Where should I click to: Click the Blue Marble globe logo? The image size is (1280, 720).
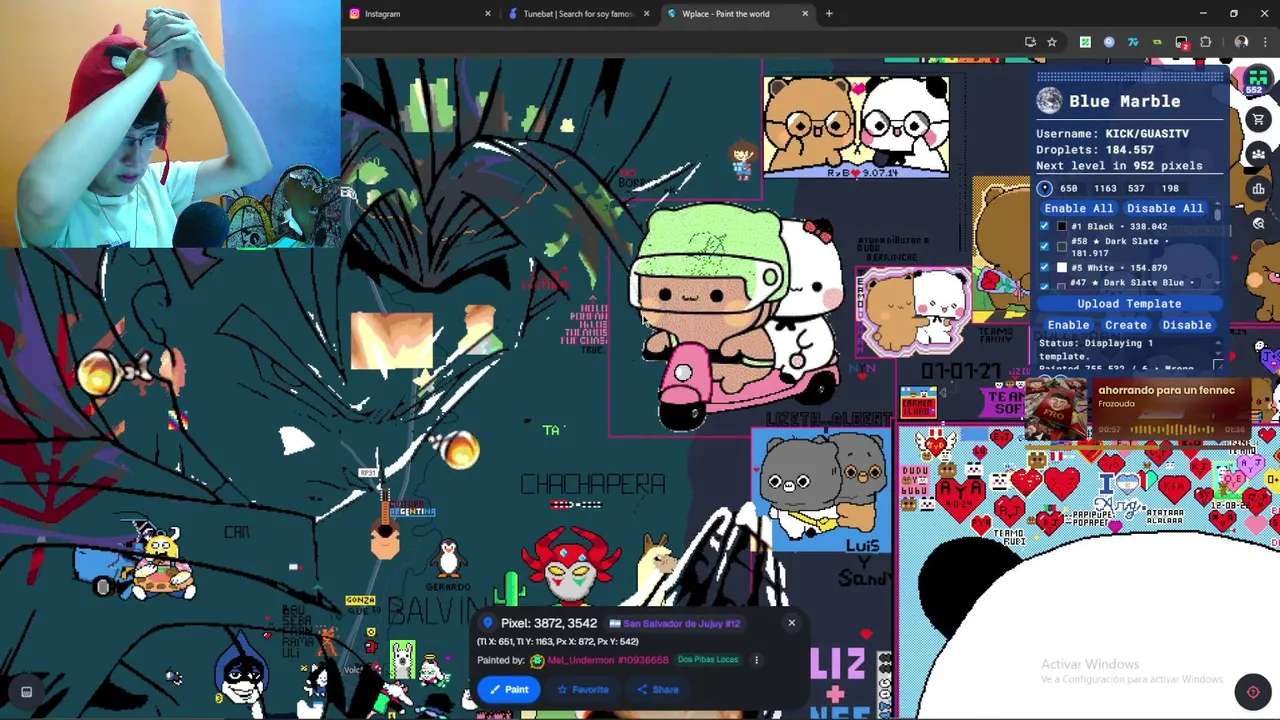pos(1049,100)
